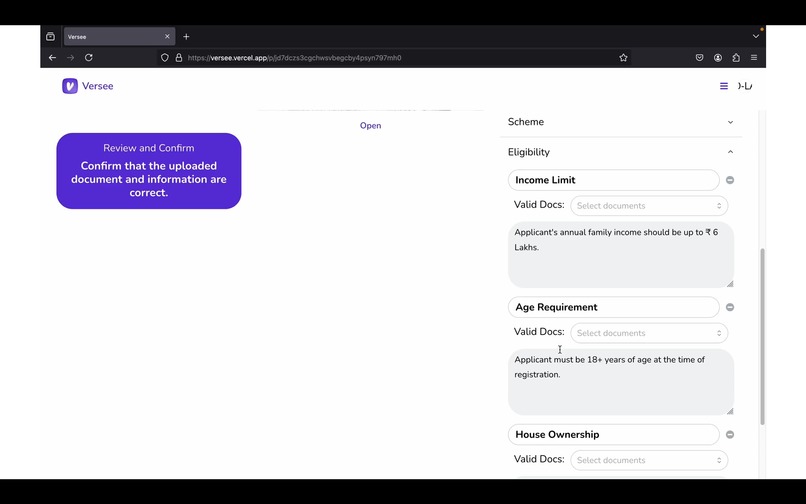Click the Review and Confirm heading

click(149, 148)
